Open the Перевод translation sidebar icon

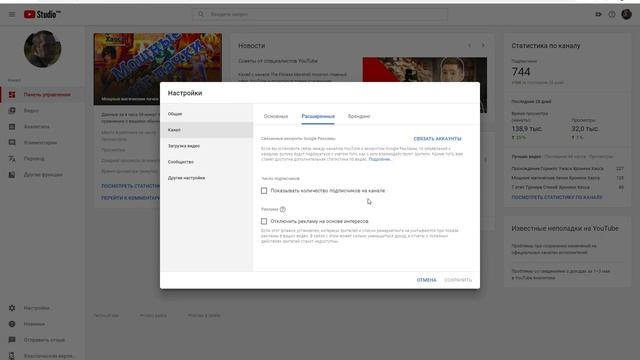12,158
